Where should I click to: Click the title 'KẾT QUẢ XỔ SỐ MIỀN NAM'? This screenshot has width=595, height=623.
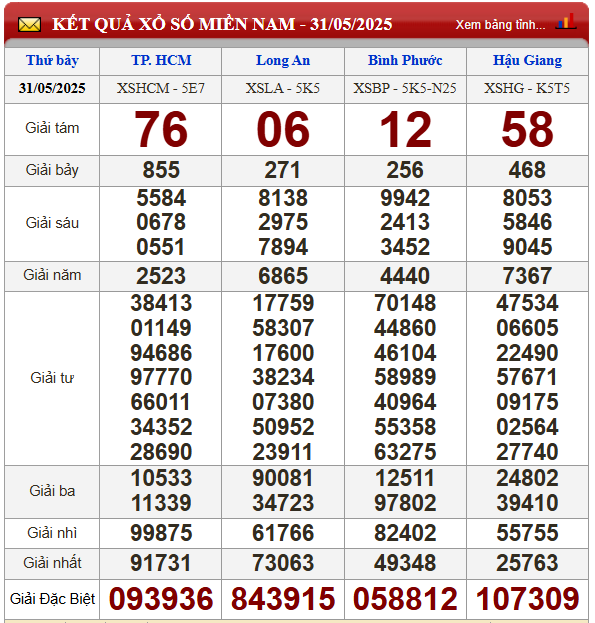click(174, 24)
